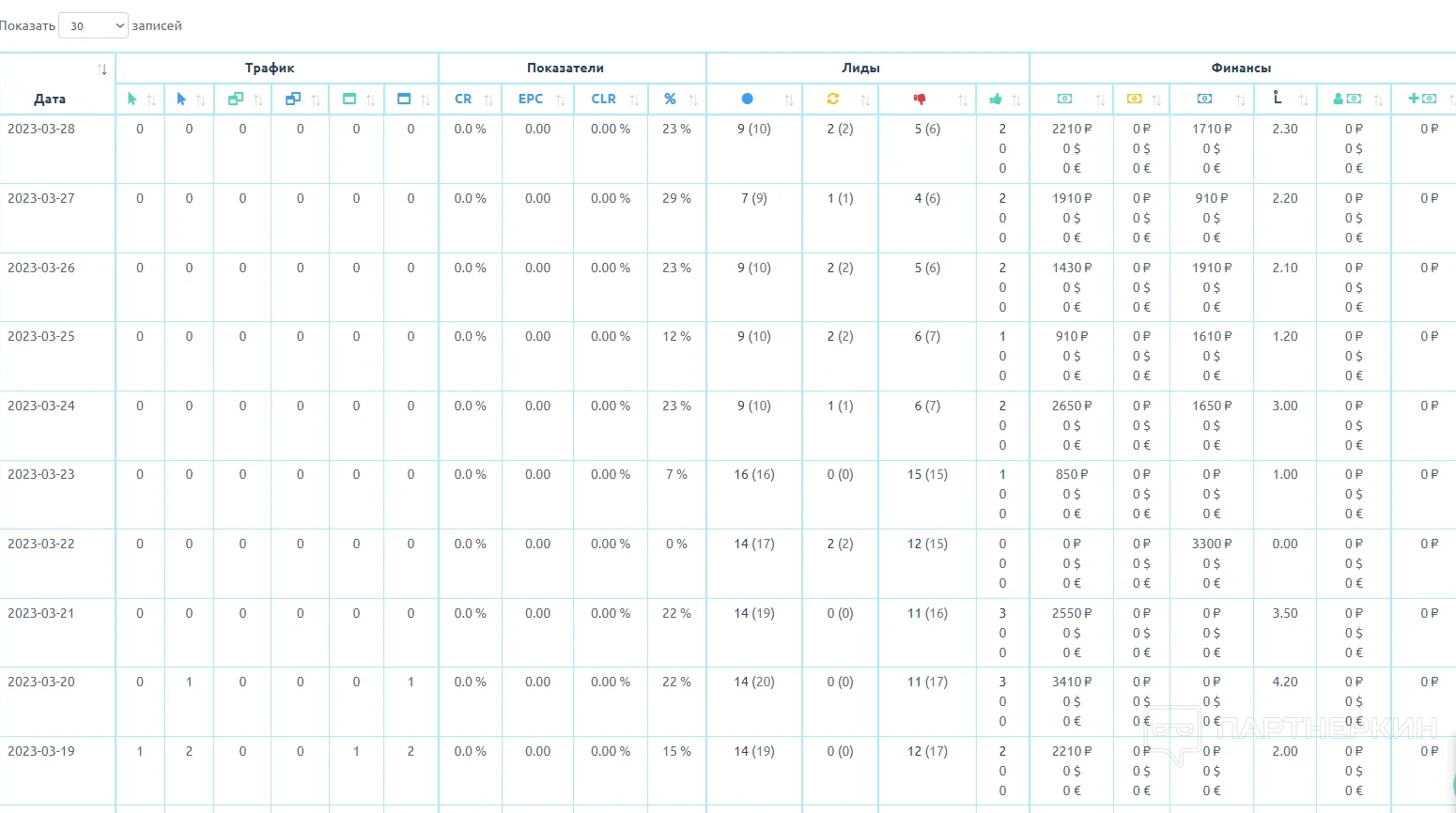Screen dimensions: 1456x813
Task: Toggle sort arrows next to EPC
Action: 561,100
